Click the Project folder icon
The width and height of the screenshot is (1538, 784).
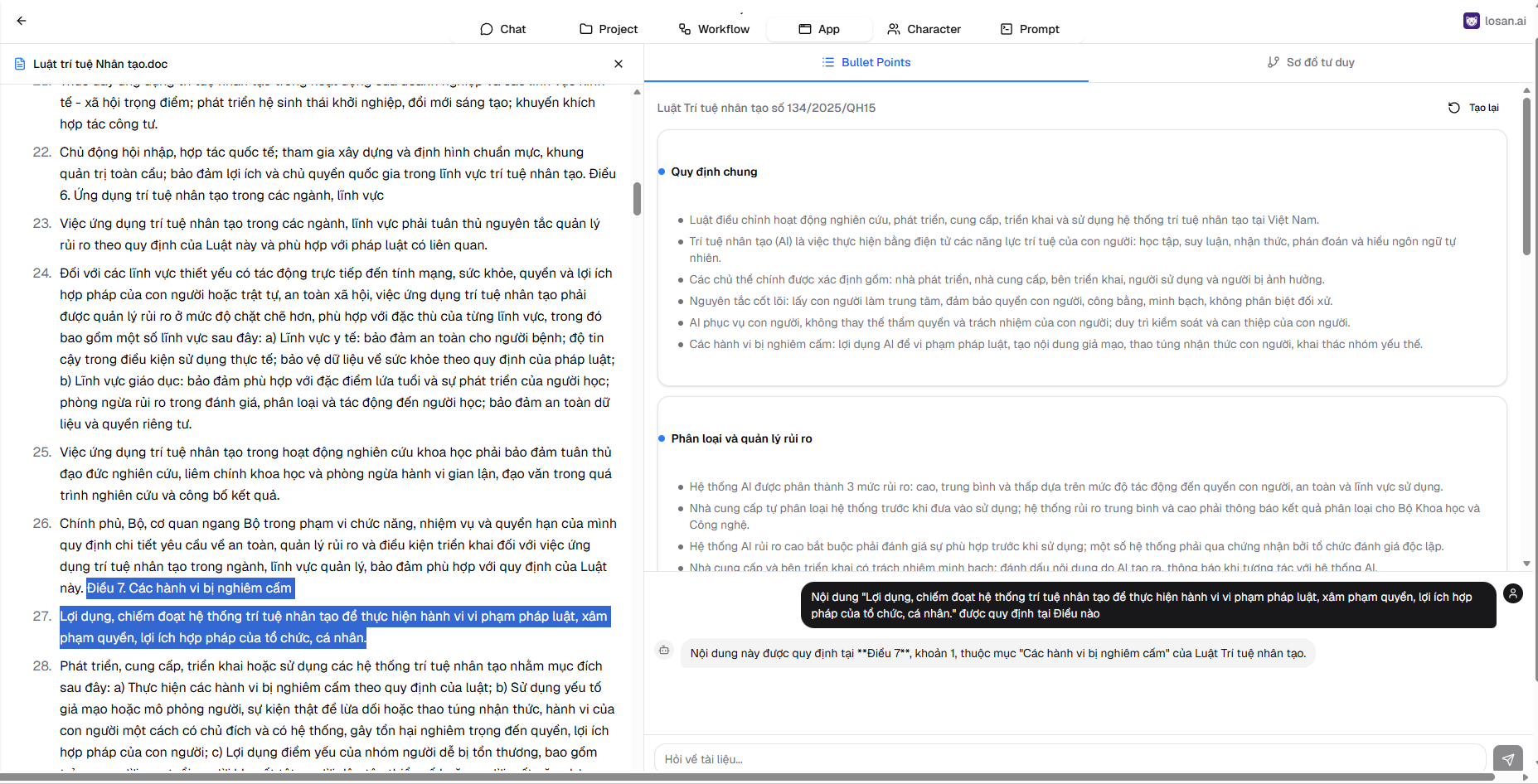(586, 29)
